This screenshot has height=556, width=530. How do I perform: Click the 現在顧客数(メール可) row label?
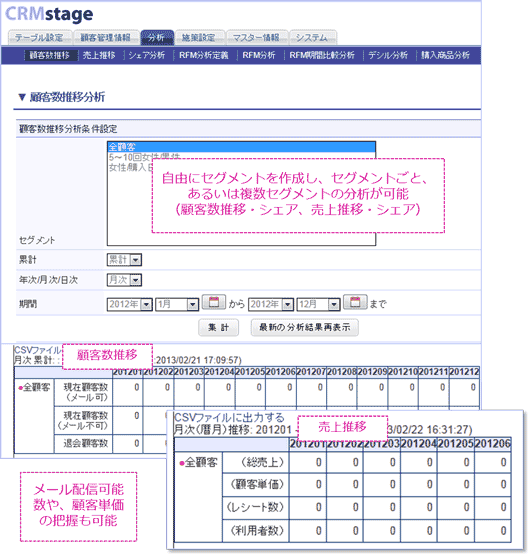84,392
